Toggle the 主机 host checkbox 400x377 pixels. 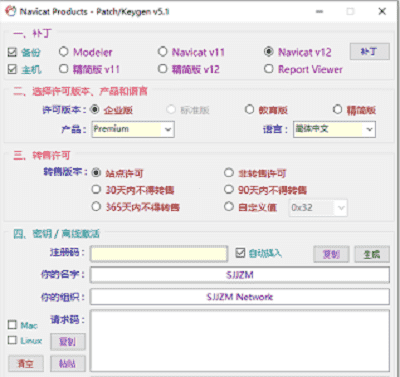pos(12,69)
